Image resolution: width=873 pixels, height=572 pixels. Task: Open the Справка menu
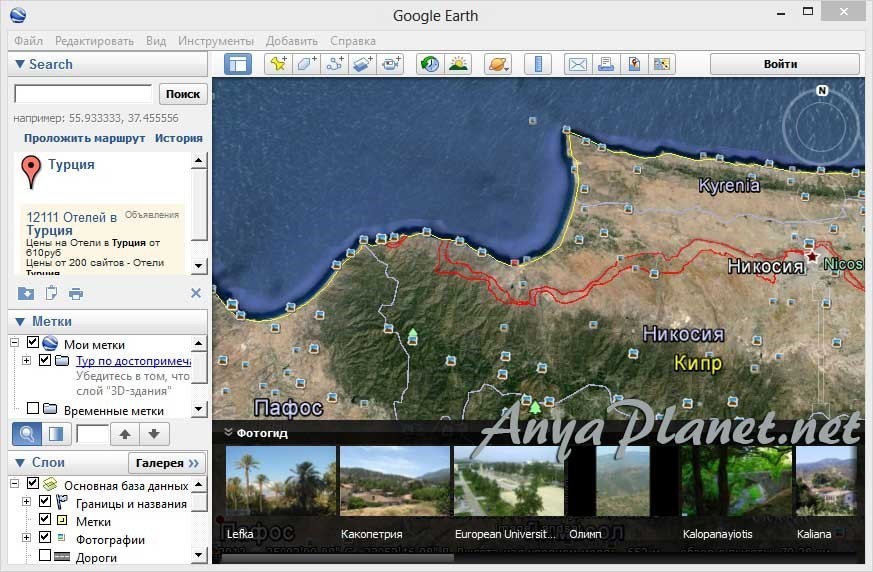pyautogui.click(x=352, y=41)
